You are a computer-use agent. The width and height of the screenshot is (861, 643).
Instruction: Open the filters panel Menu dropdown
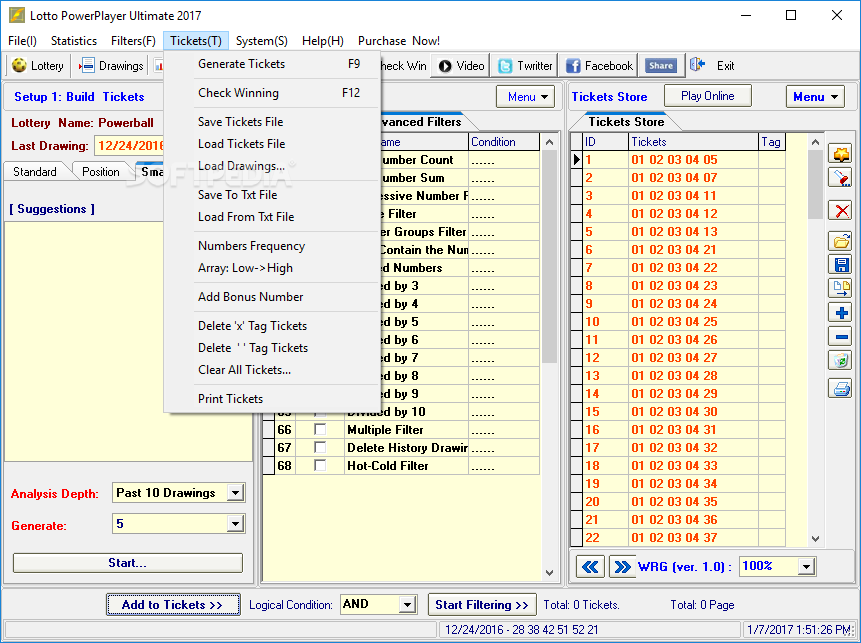(x=526, y=97)
